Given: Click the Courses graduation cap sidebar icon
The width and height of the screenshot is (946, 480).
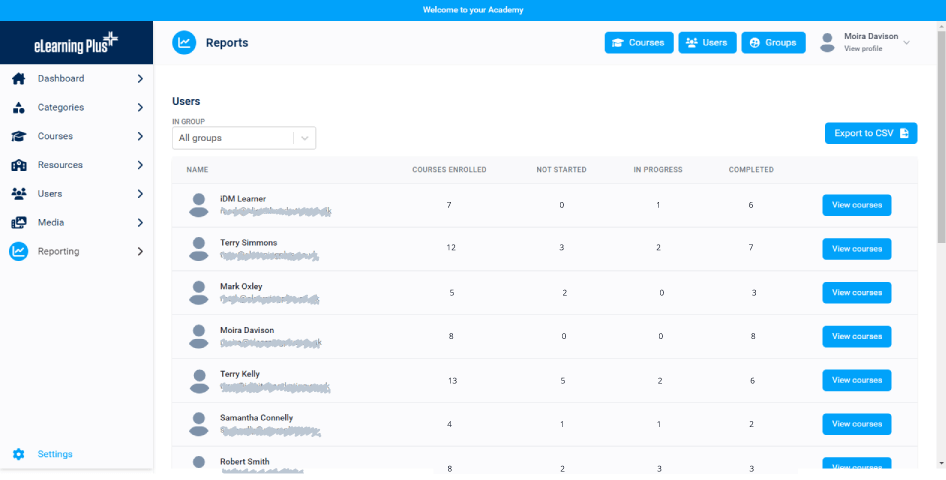Looking at the screenshot, I should [18, 136].
